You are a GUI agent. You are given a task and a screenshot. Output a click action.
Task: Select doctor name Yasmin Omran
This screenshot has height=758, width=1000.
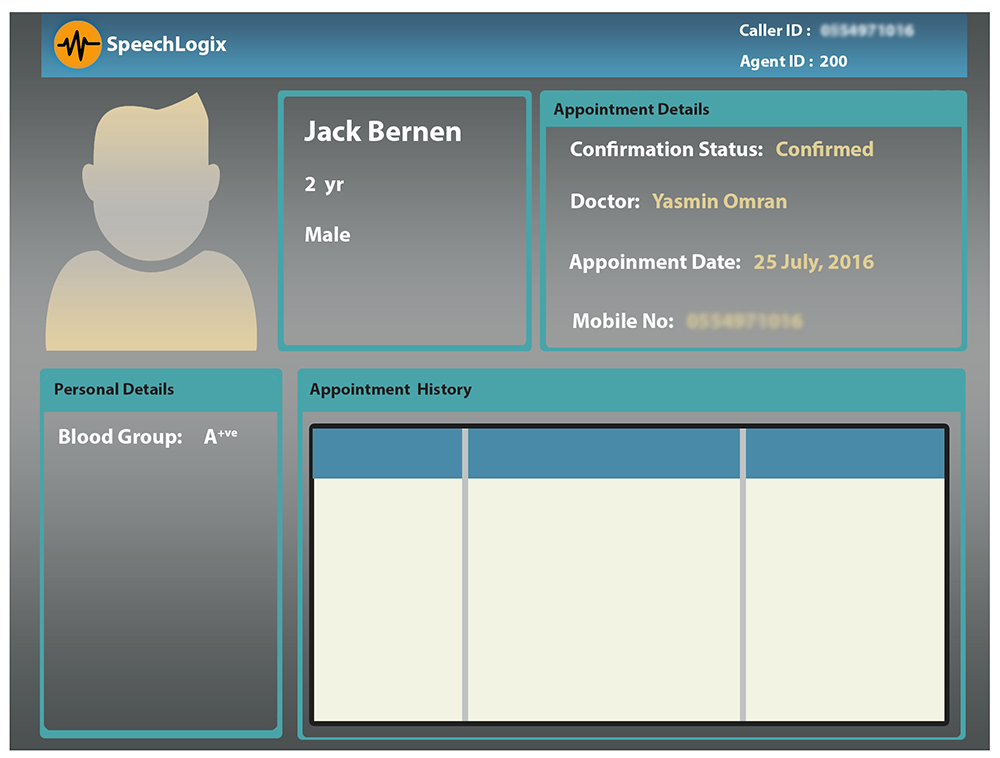click(x=719, y=202)
